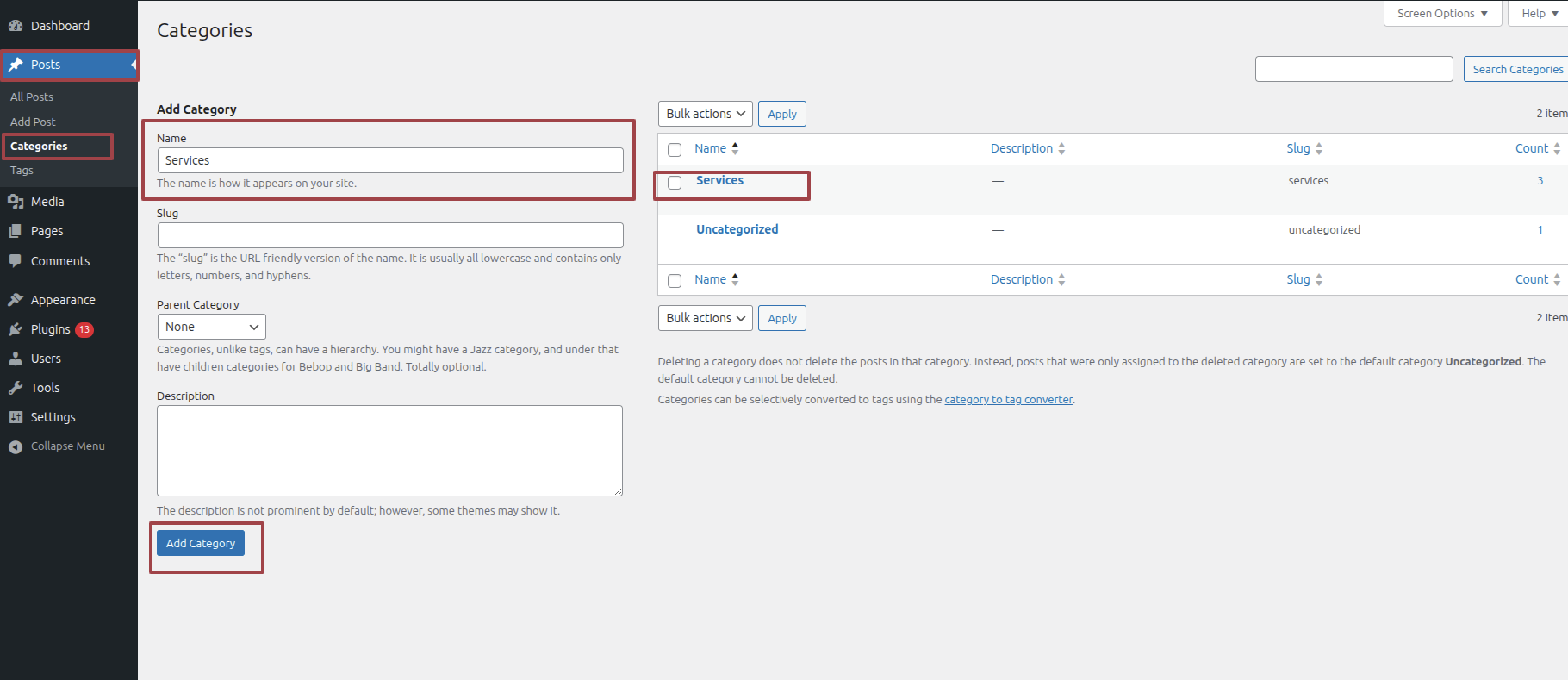Click the Tools wrench icon
1568x680 pixels.
[16, 388]
